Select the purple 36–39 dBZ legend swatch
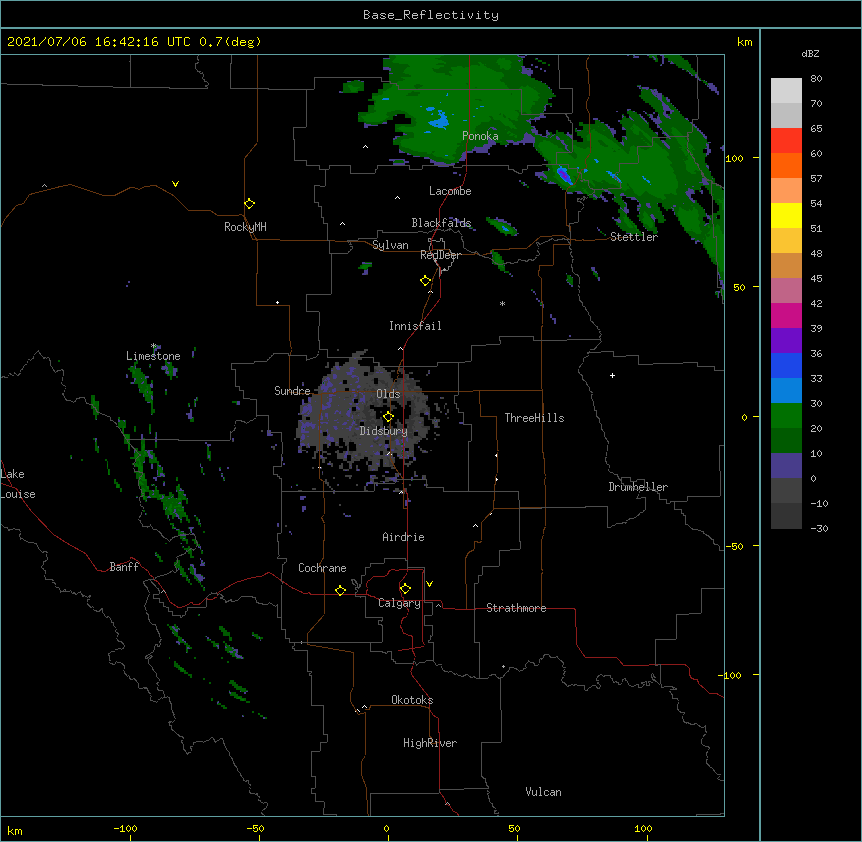862x842 pixels. coord(786,341)
